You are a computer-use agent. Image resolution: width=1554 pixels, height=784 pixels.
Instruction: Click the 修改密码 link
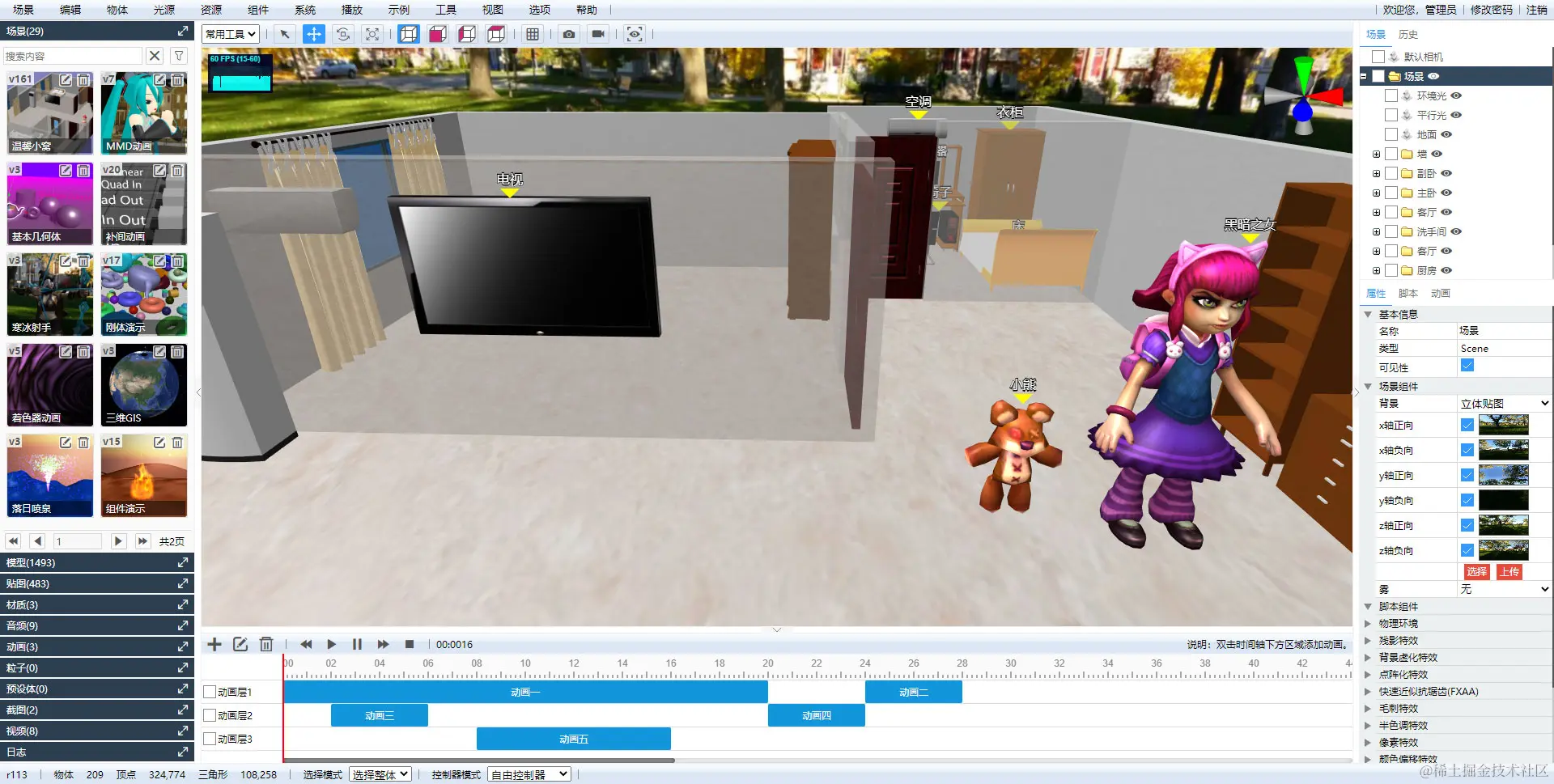point(1492,10)
